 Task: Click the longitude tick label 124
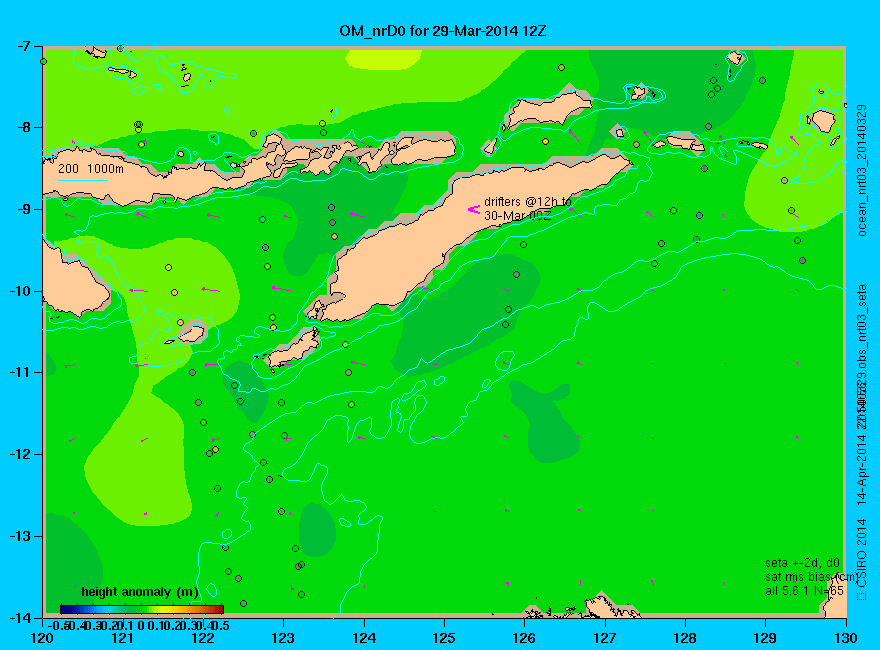coord(364,638)
